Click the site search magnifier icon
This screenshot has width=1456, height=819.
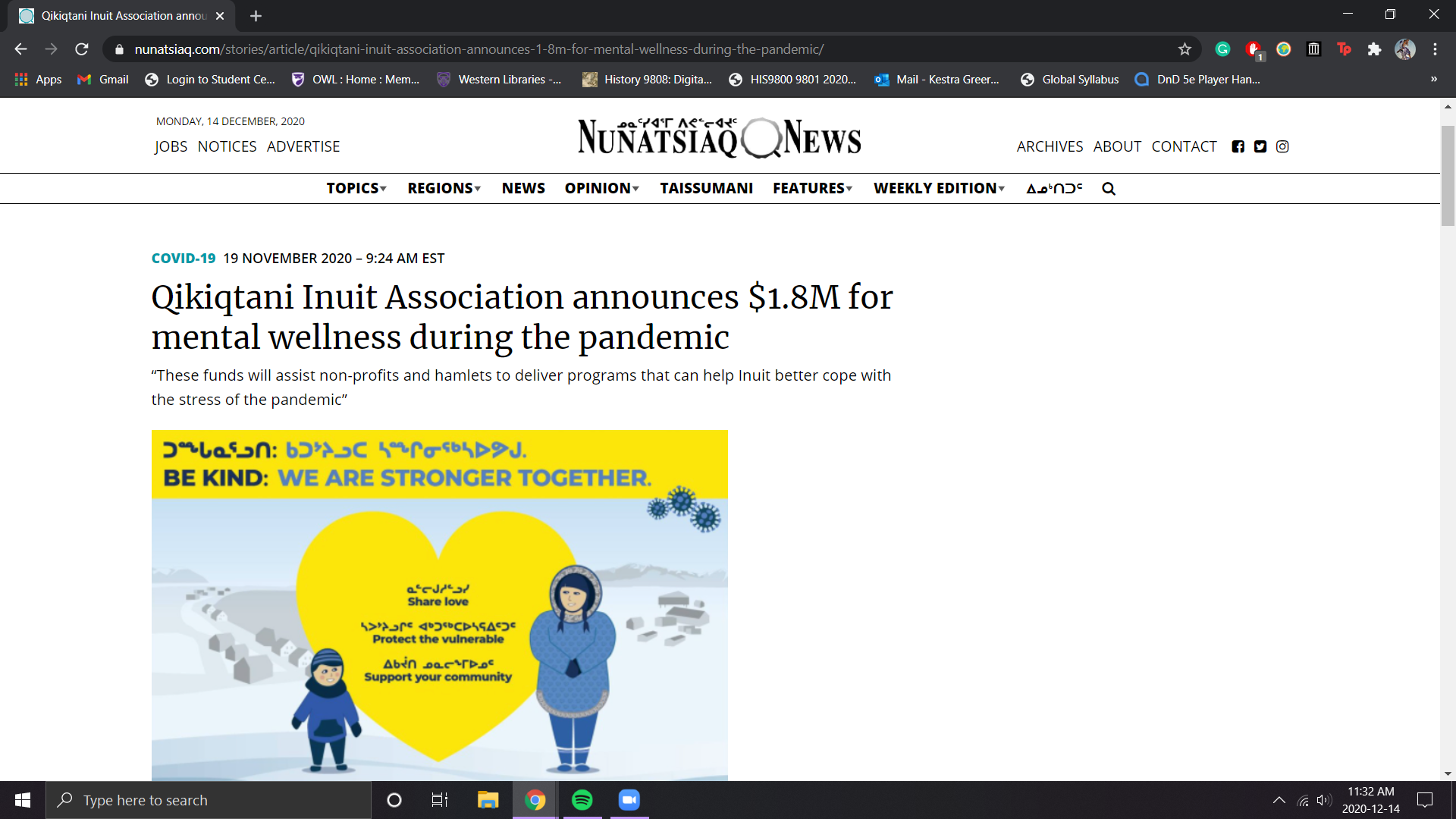pyautogui.click(x=1109, y=189)
